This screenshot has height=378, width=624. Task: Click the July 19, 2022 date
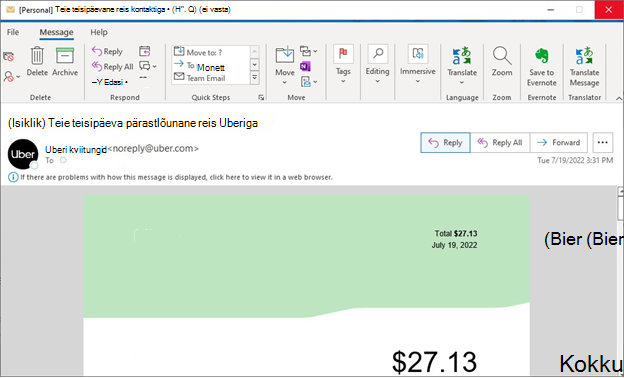(x=454, y=245)
